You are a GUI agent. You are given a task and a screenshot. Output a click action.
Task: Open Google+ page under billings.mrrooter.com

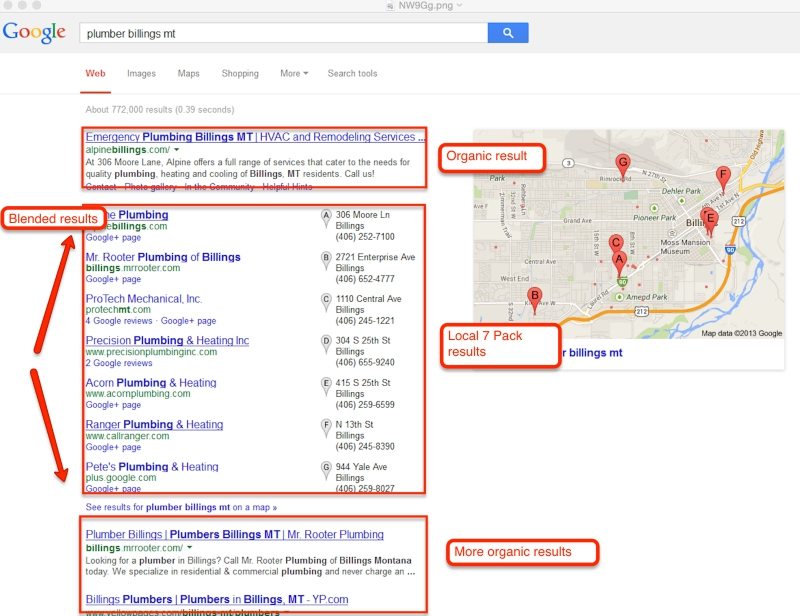tap(113, 279)
